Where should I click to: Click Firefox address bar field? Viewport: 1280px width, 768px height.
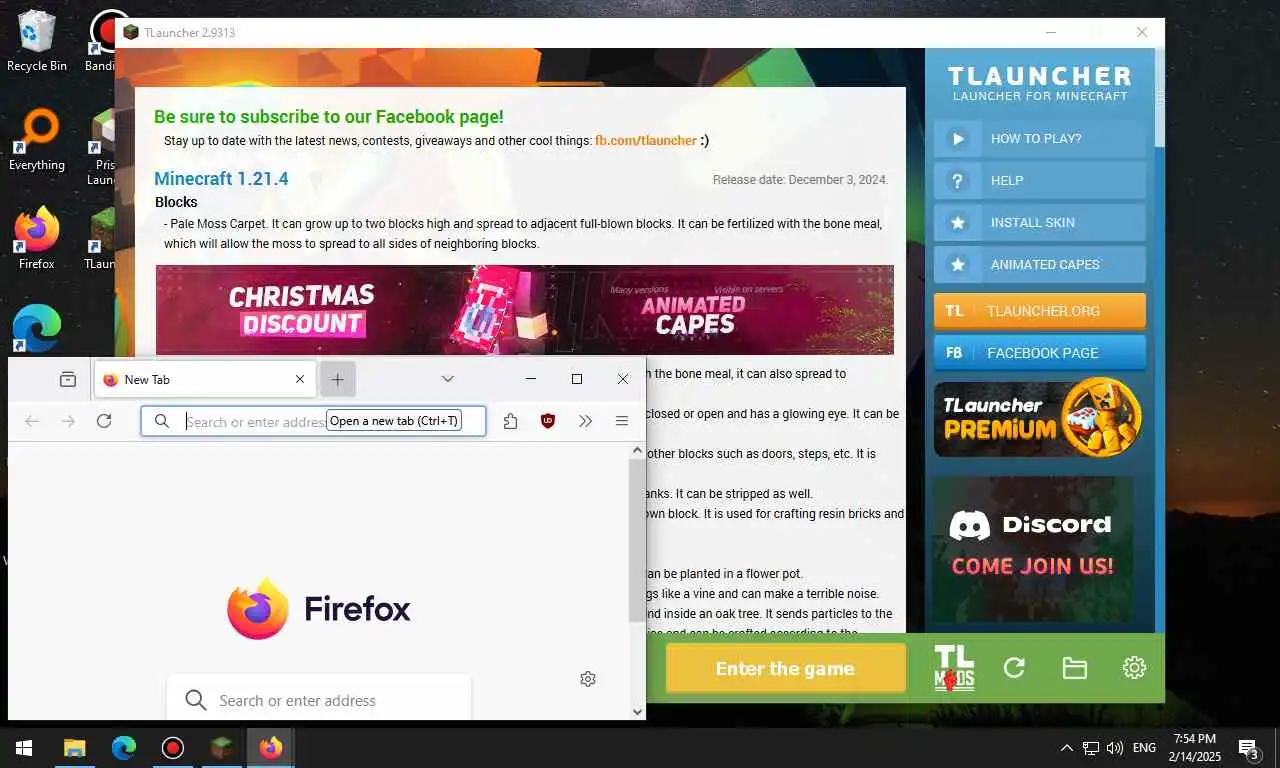tap(313, 421)
